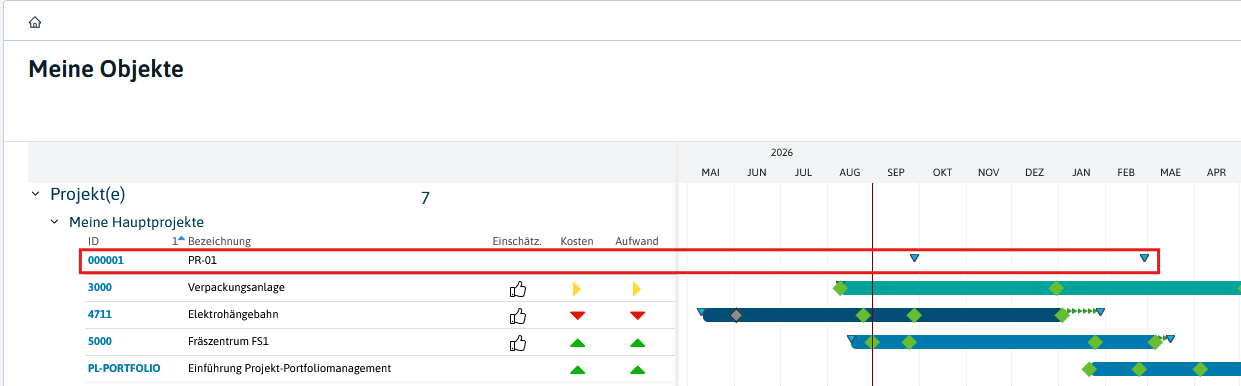Open project 4711
This screenshot has width=1241, height=386.
[100, 314]
